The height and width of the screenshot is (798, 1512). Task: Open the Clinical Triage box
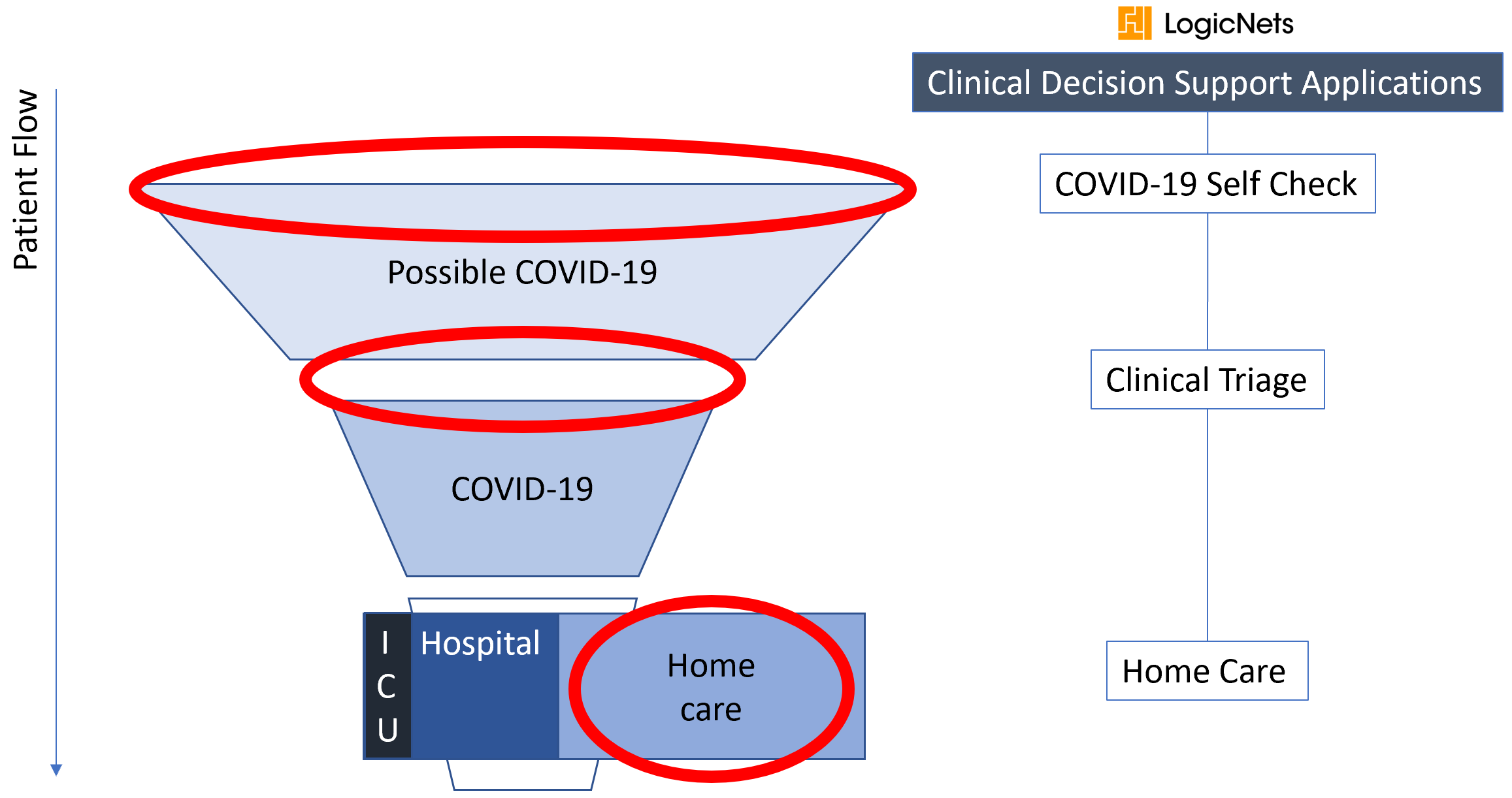click(1208, 379)
